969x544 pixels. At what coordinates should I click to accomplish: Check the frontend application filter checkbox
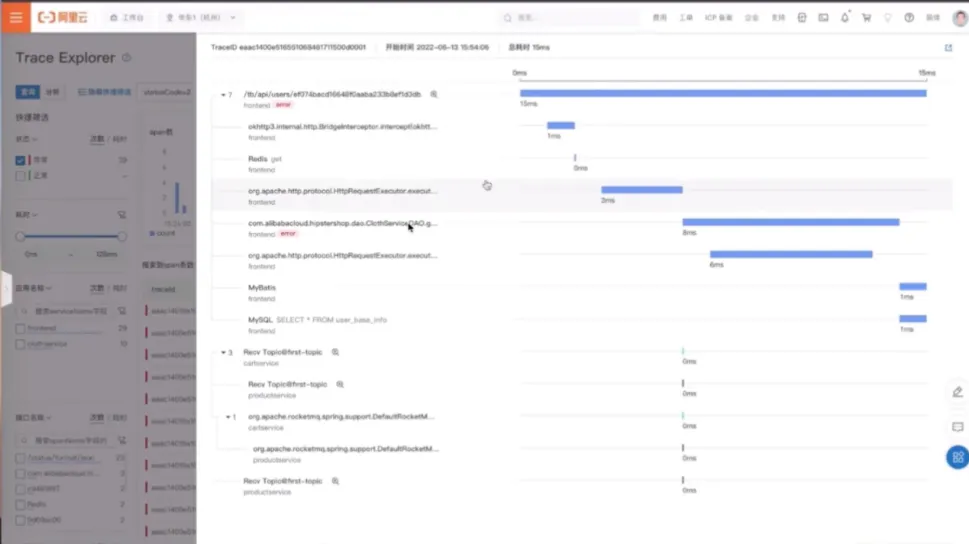pyautogui.click(x=20, y=328)
